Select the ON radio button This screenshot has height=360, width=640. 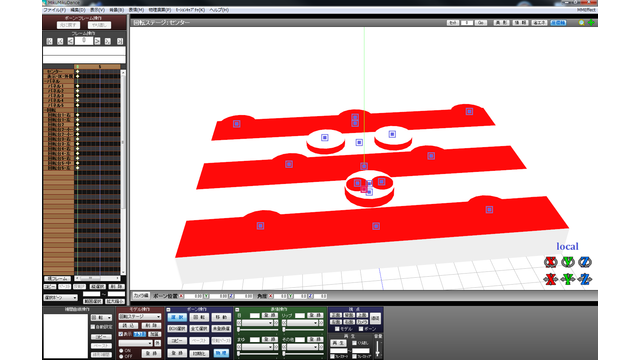pos(121,351)
